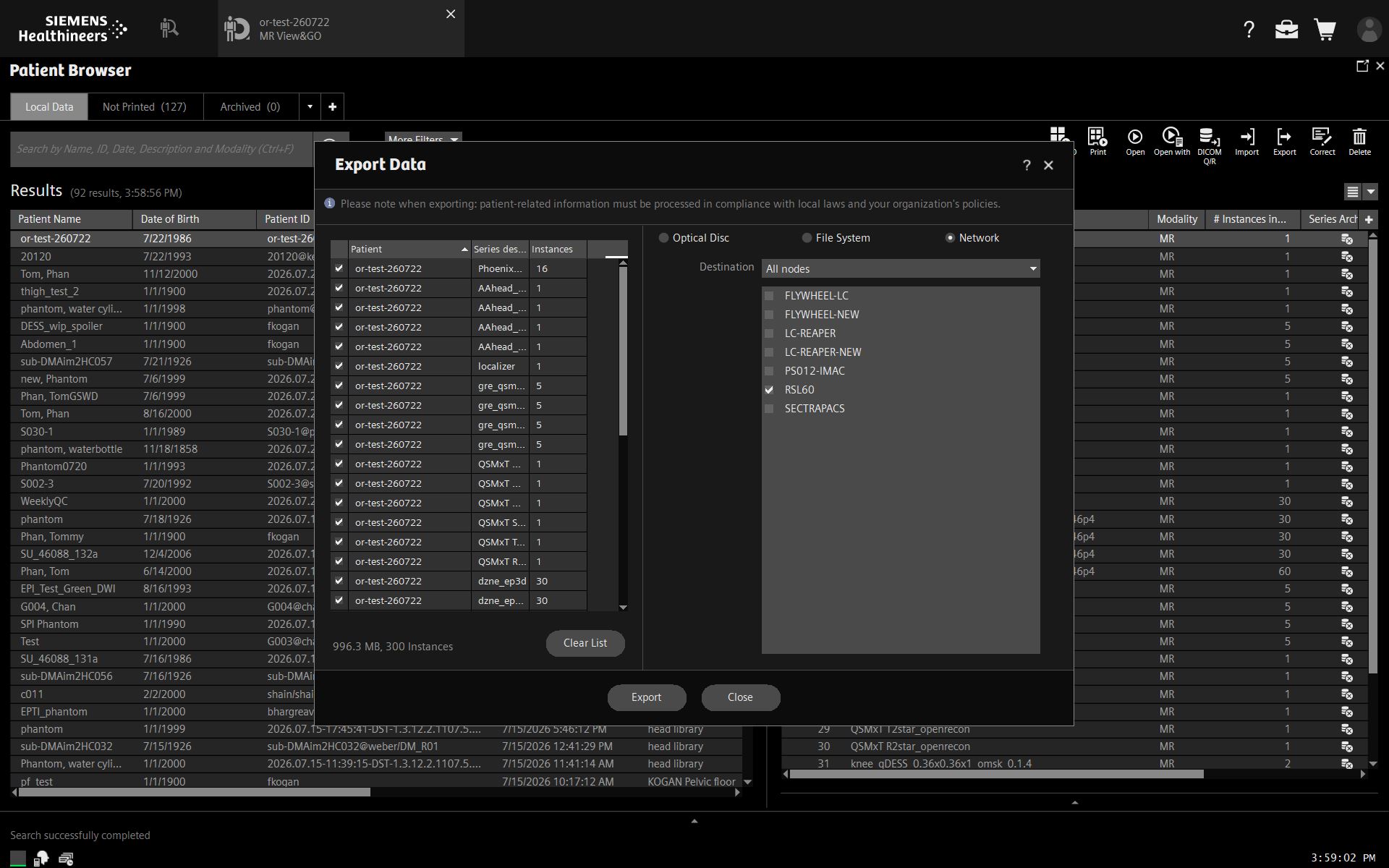This screenshot has height=868, width=1389.
Task: Click the patient search input field
Action: click(x=161, y=149)
